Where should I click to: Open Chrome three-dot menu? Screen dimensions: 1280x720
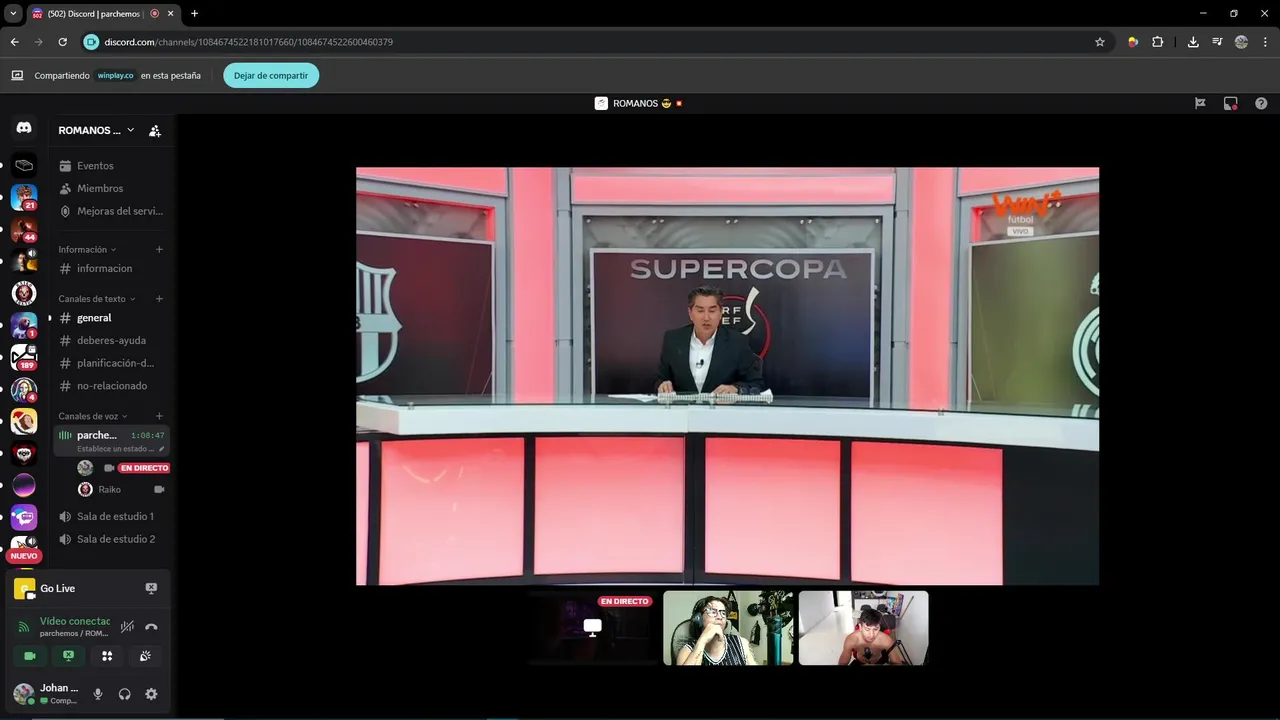coord(1265,42)
